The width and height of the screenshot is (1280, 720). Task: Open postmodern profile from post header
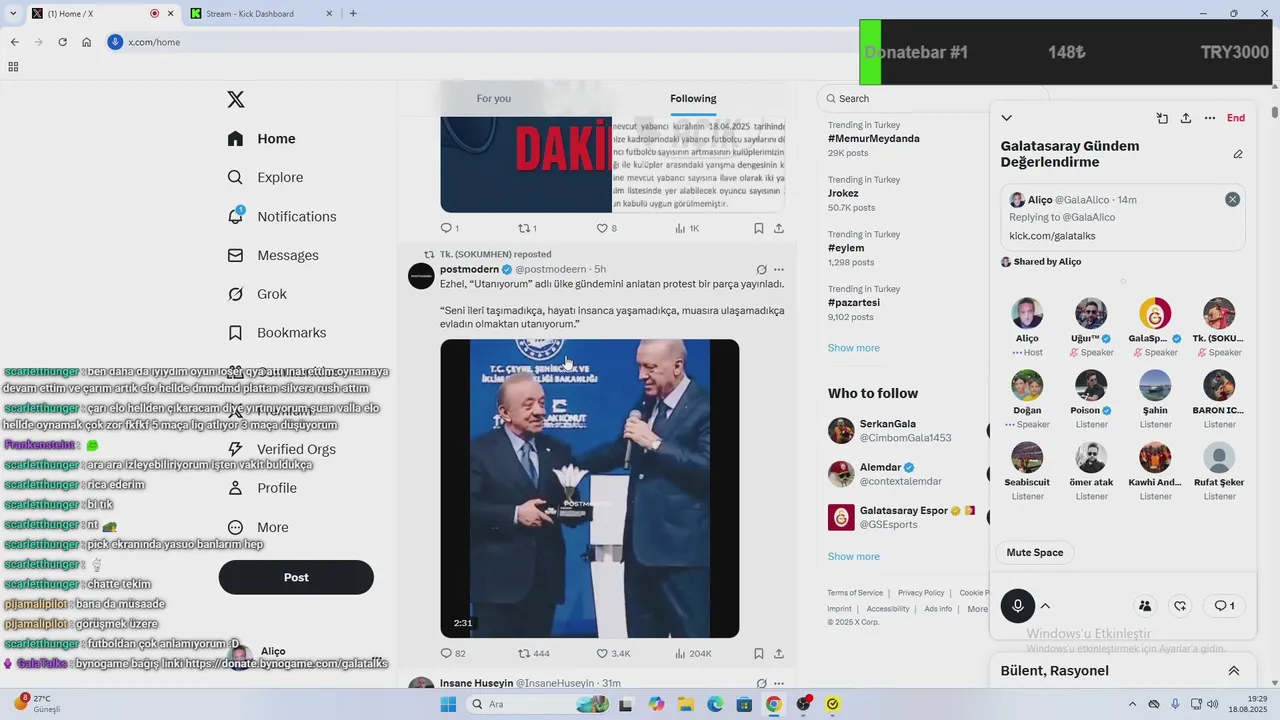point(470,269)
